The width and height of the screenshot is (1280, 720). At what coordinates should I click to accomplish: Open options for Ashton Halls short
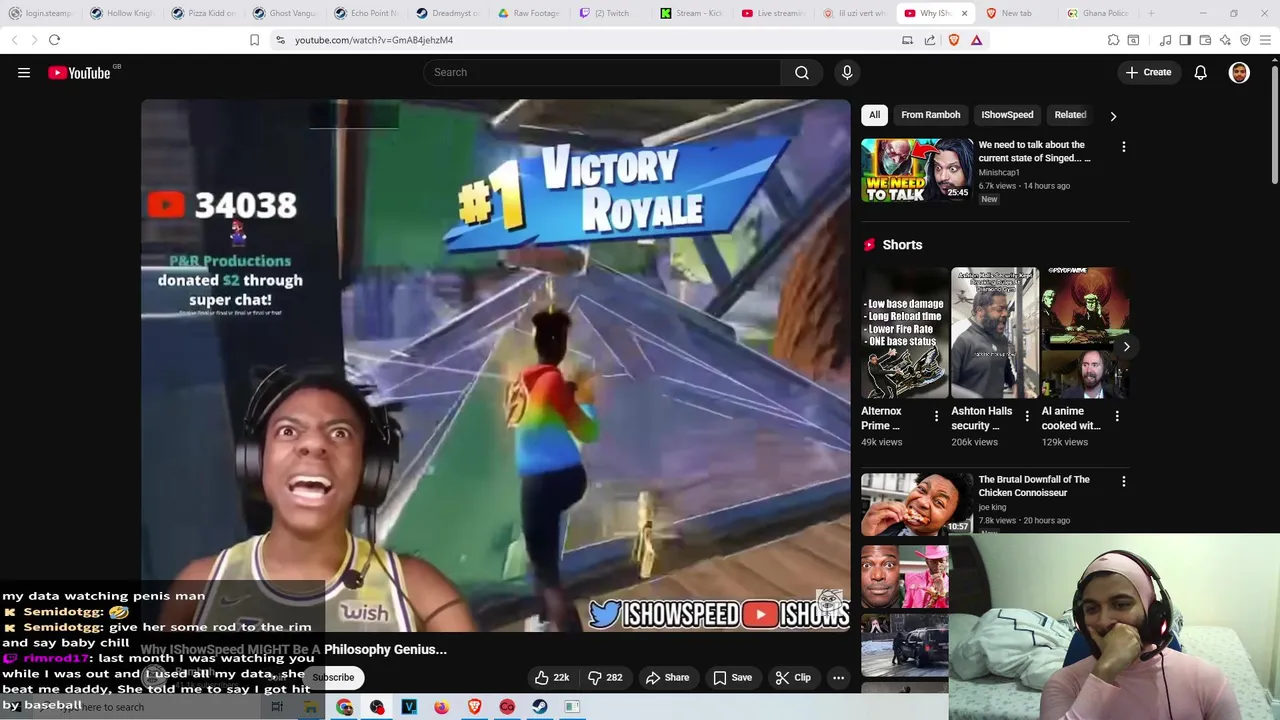click(1026, 416)
